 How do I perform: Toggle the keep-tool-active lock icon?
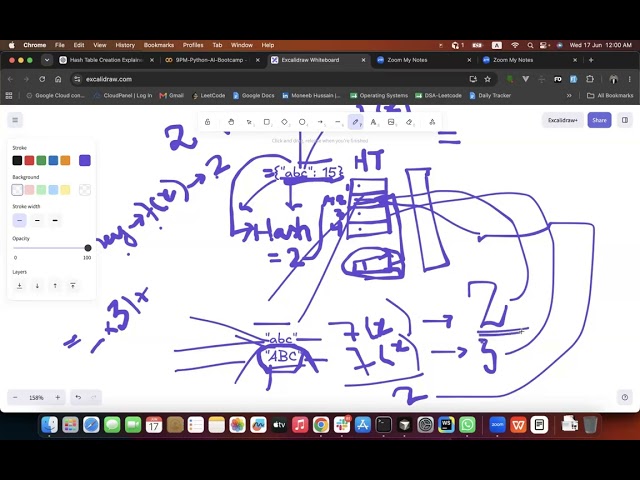[207, 122]
